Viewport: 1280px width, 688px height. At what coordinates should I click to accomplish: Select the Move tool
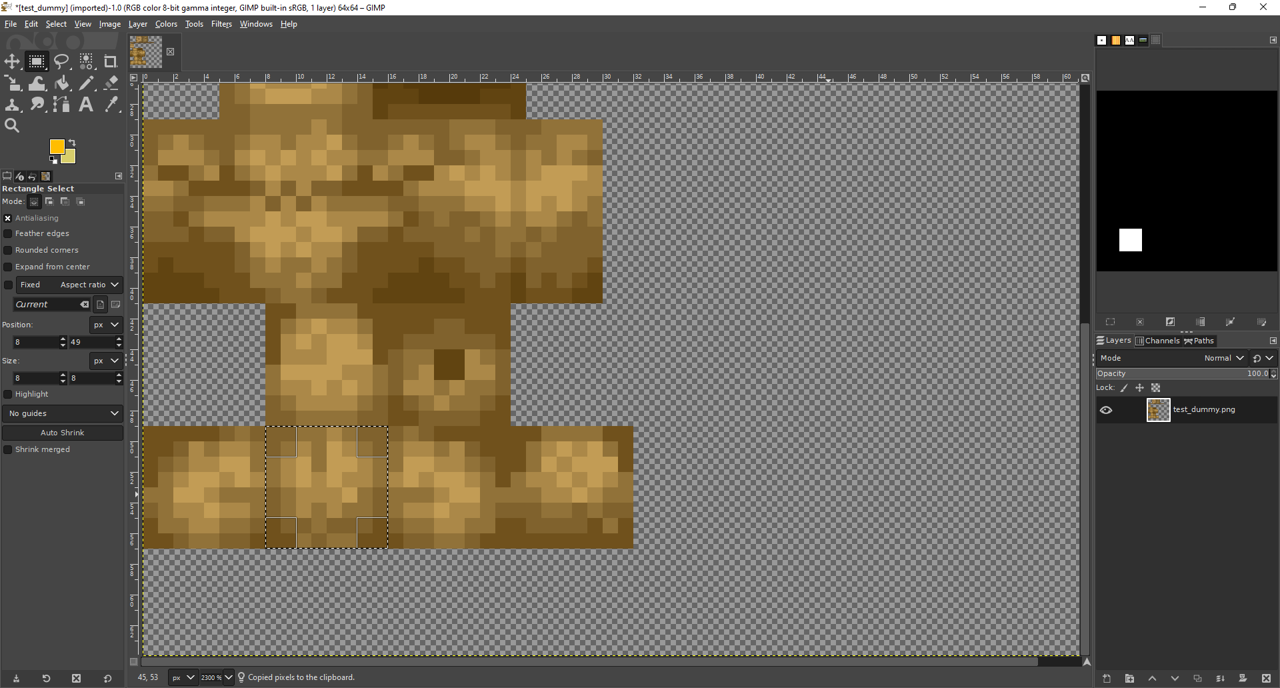coord(12,61)
